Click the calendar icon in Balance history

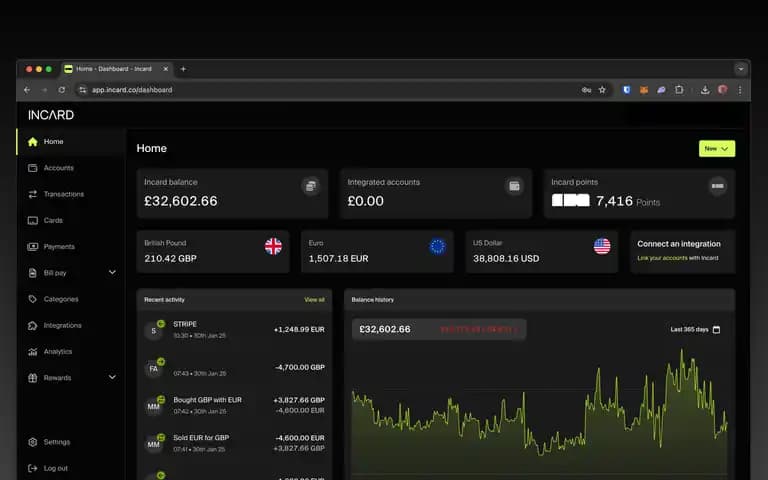716,330
